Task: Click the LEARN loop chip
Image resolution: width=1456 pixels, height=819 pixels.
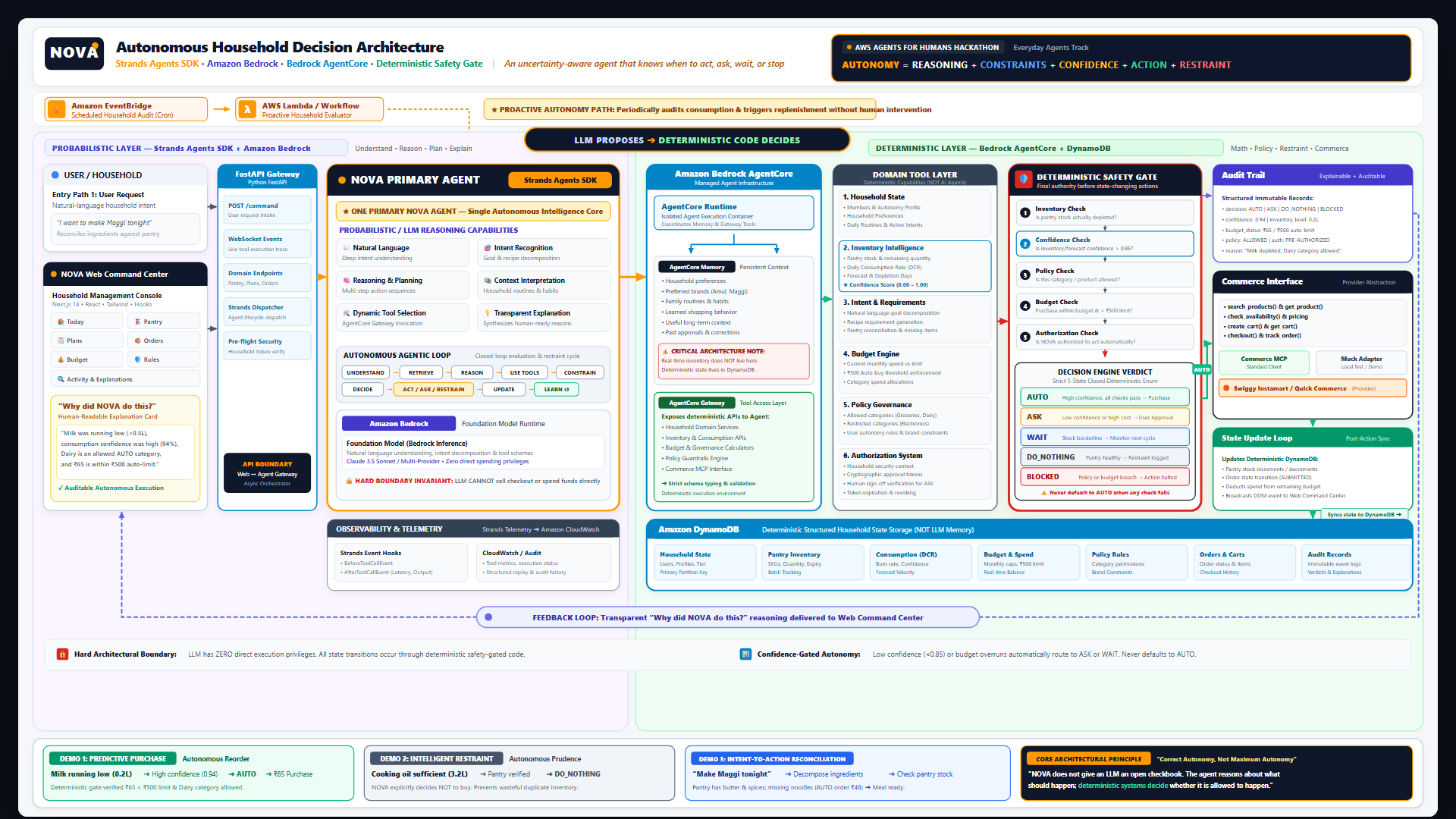Action: coord(557,389)
